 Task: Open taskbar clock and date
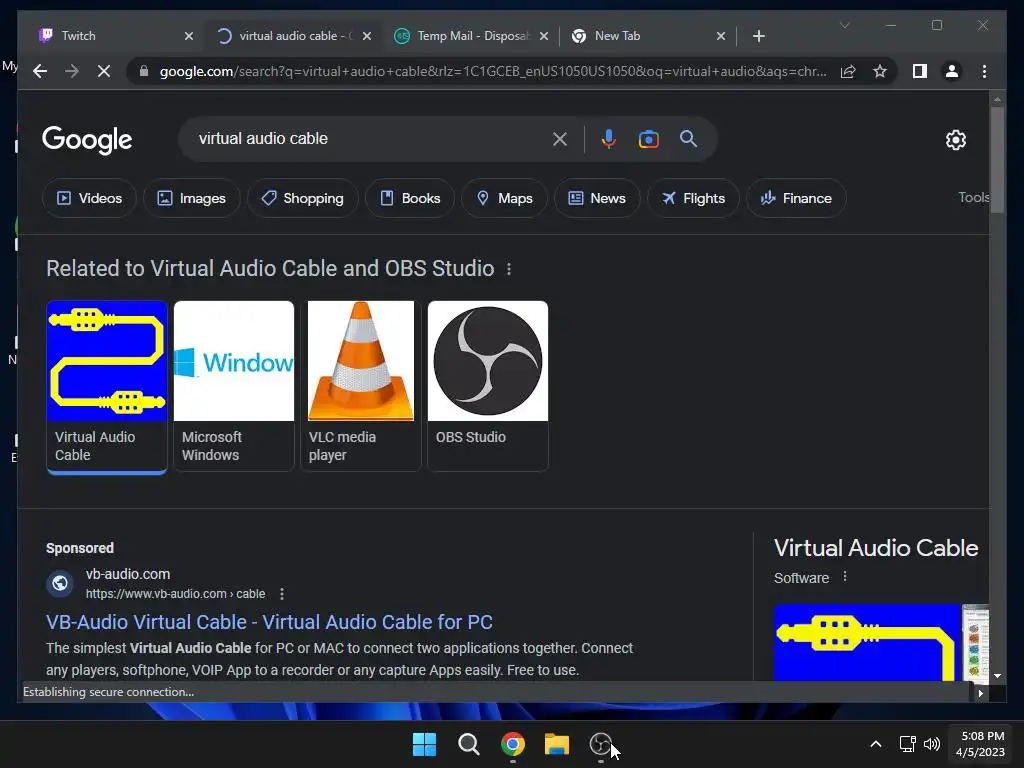pos(980,744)
